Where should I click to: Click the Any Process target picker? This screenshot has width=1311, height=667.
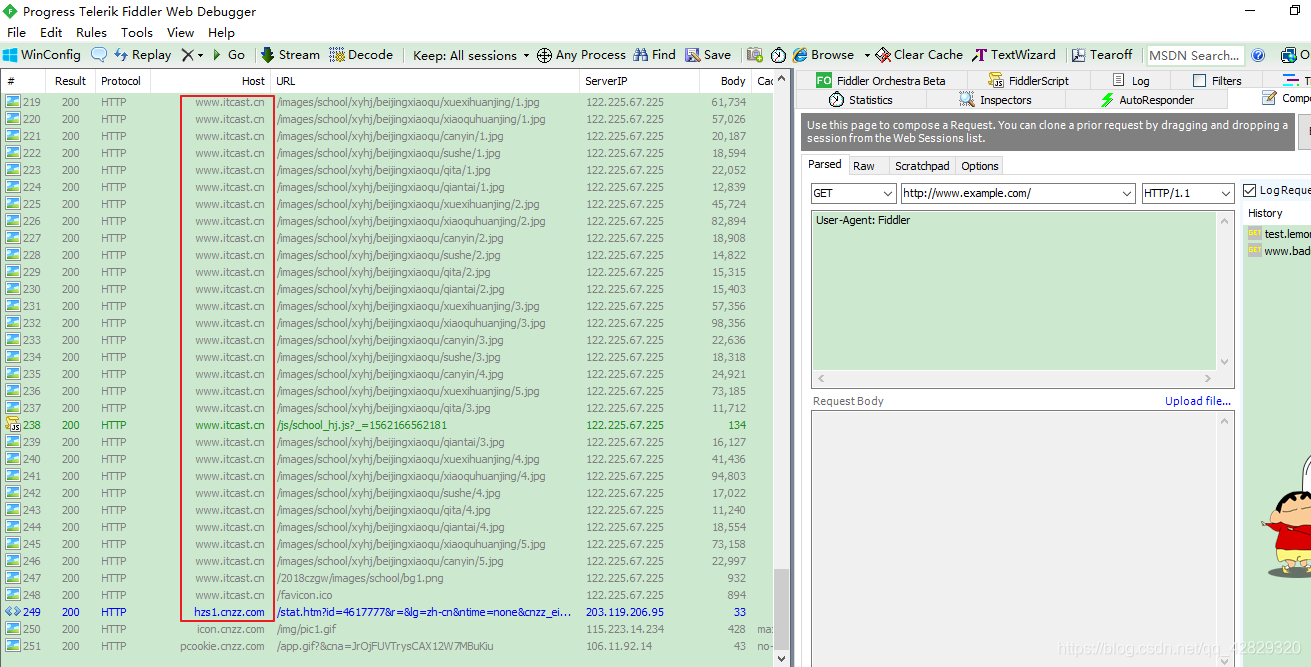581,55
